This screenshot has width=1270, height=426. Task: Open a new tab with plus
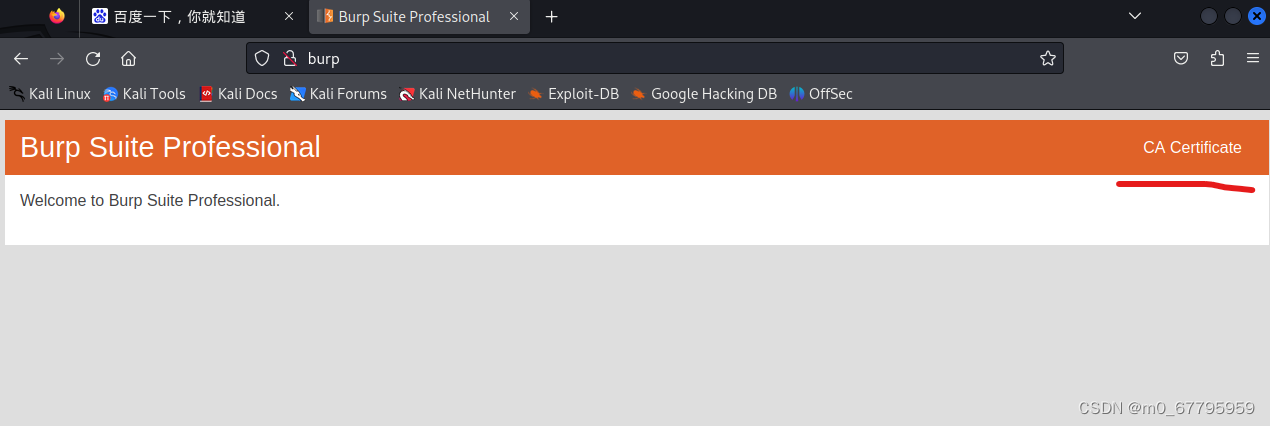(551, 17)
